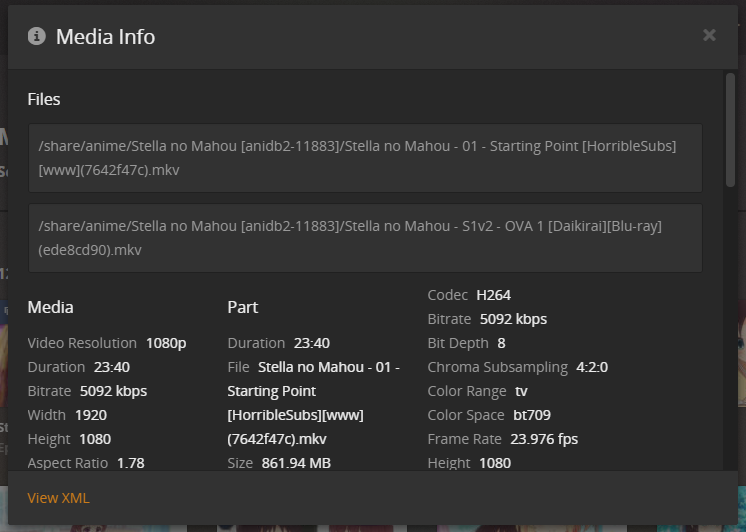Select the Starting Point [HorribleSubs] file path
This screenshot has height=532, width=746.
pyautogui.click(x=365, y=158)
